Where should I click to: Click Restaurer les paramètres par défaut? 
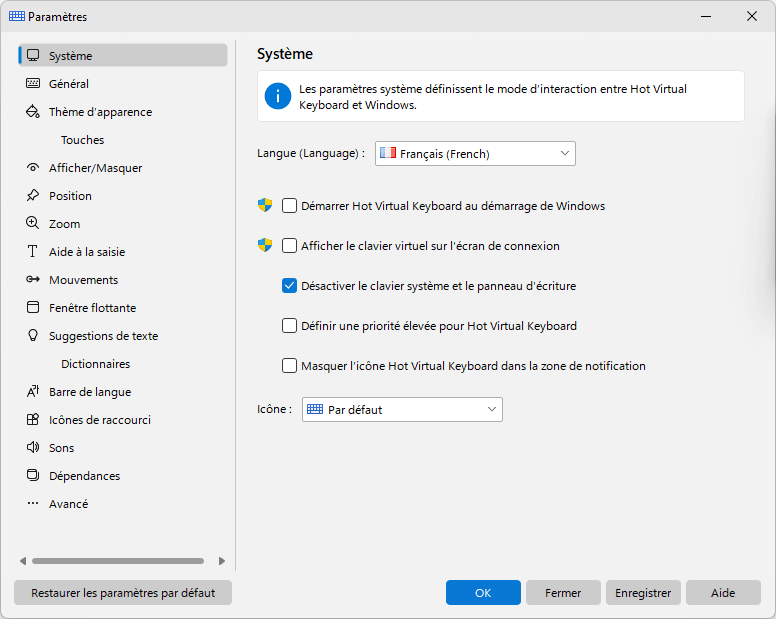(x=123, y=592)
